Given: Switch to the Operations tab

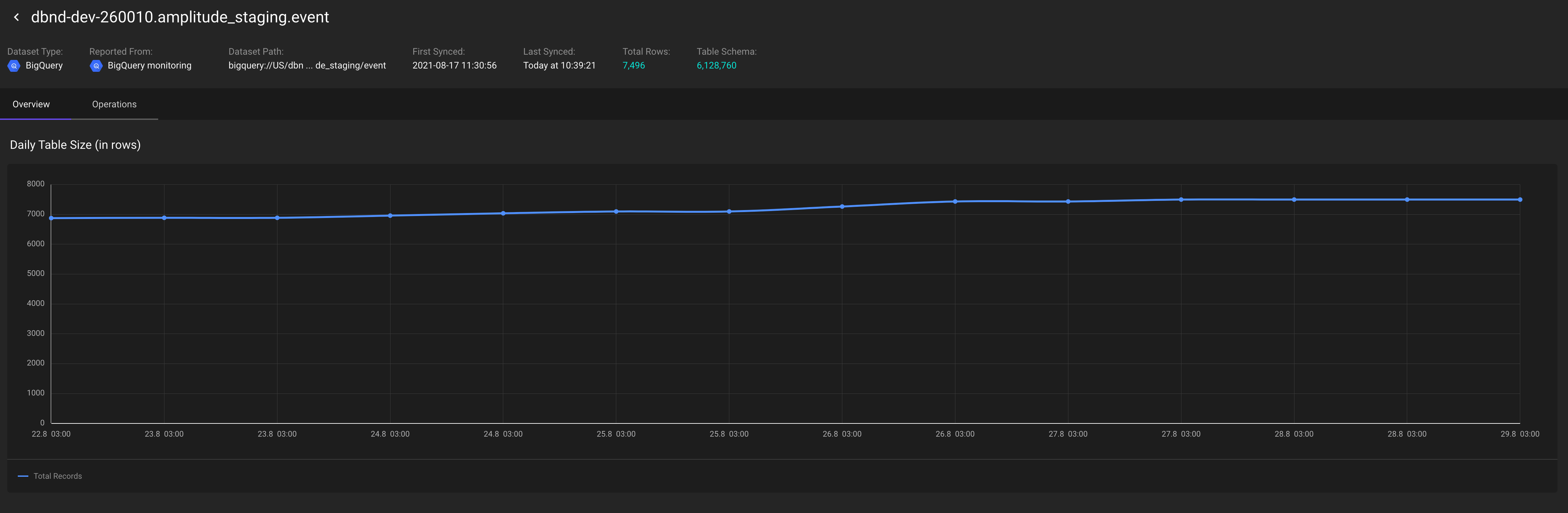Looking at the screenshot, I should point(114,105).
